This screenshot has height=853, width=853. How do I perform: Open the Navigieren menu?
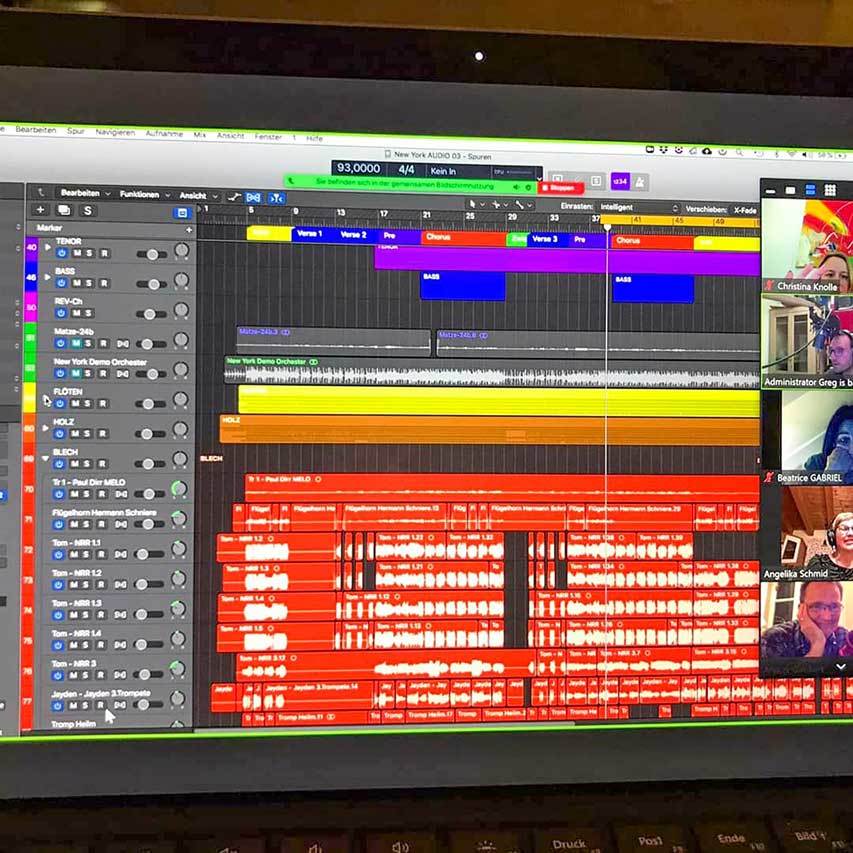[114, 132]
